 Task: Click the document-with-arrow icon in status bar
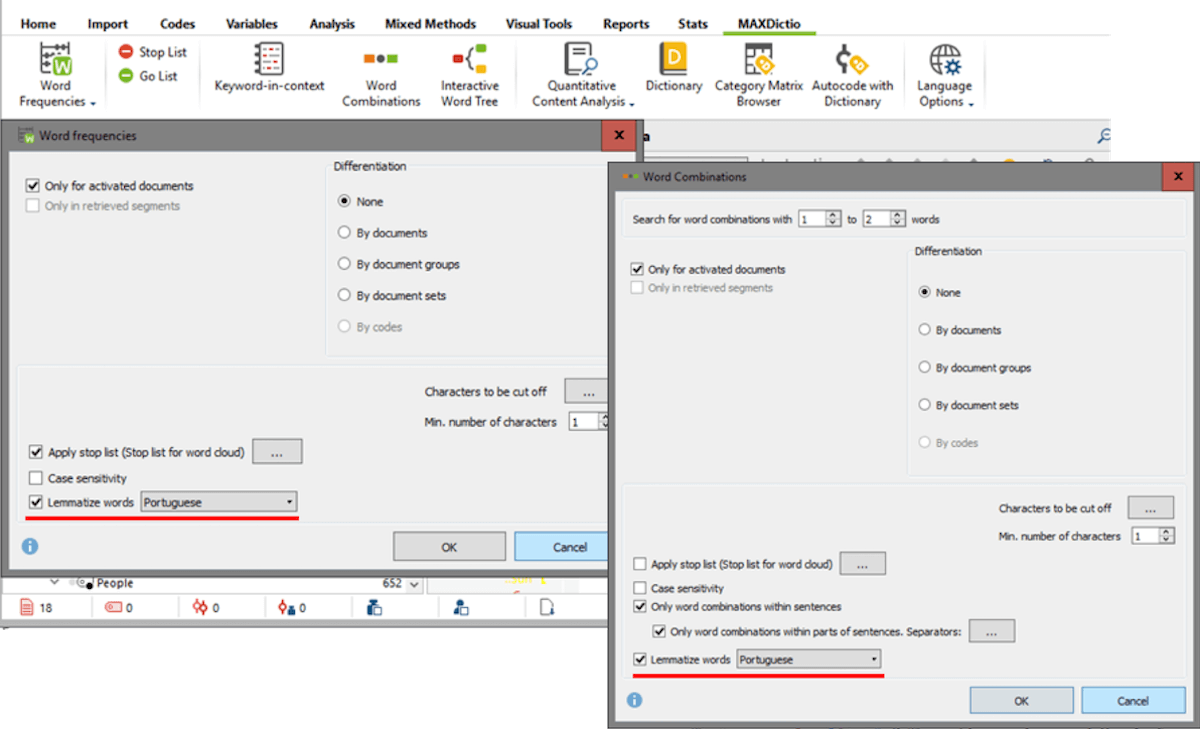[x=548, y=607]
